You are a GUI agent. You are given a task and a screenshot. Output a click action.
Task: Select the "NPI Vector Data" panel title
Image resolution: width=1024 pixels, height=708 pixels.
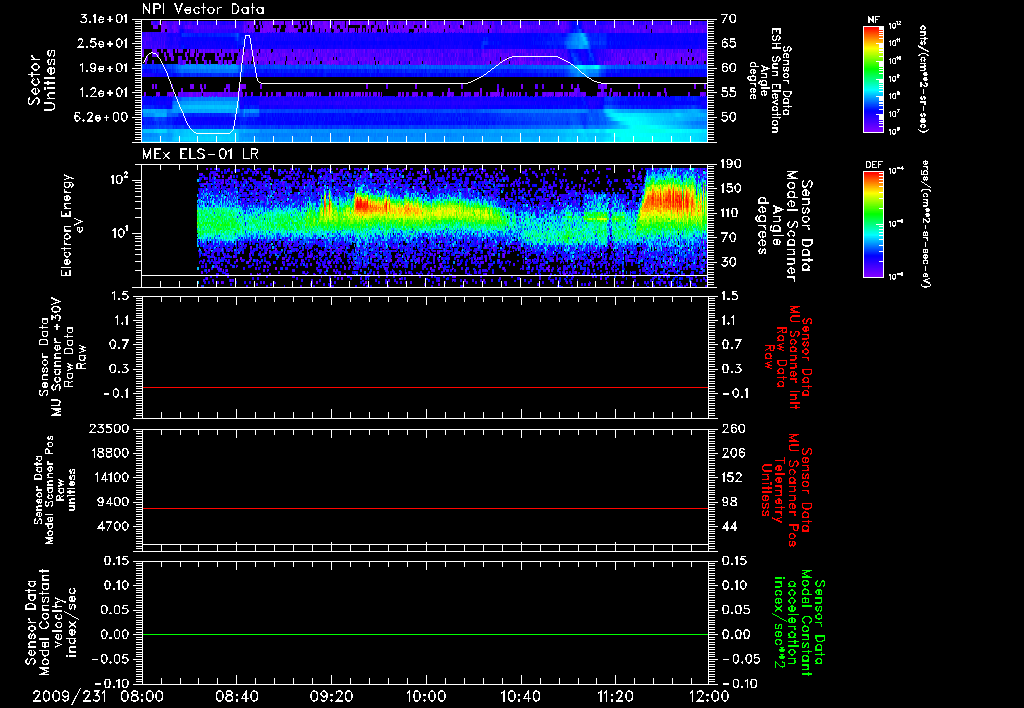pos(203,9)
